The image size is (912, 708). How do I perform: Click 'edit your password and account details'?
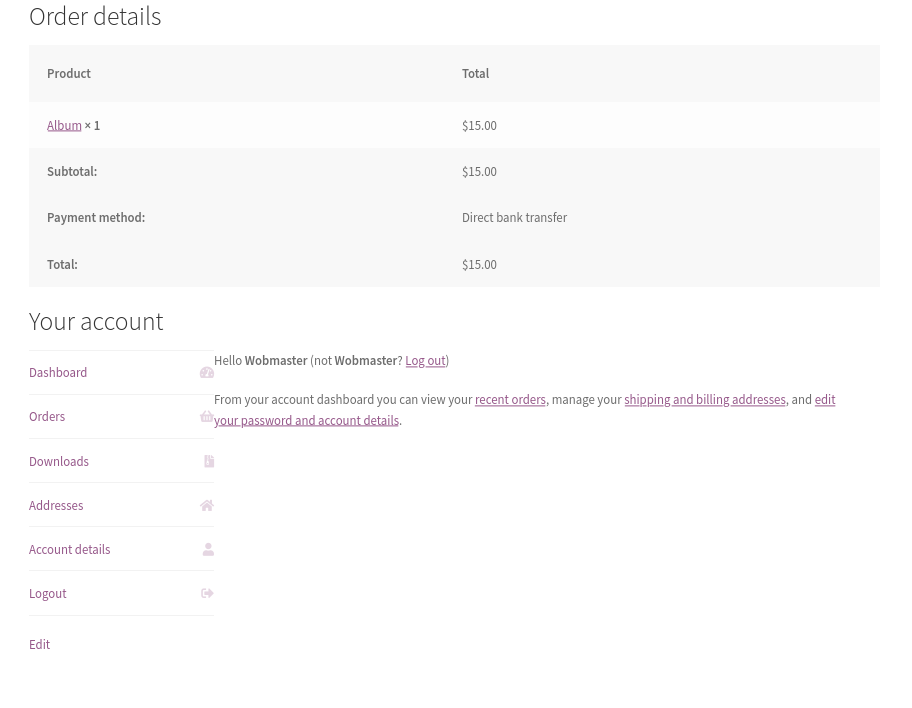tap(305, 420)
